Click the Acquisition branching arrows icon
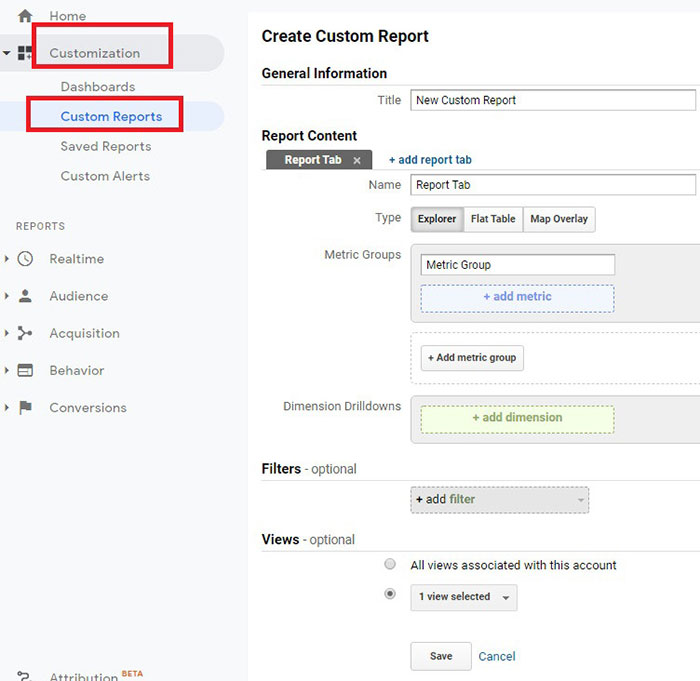This screenshot has width=700, height=681. pos(26,333)
